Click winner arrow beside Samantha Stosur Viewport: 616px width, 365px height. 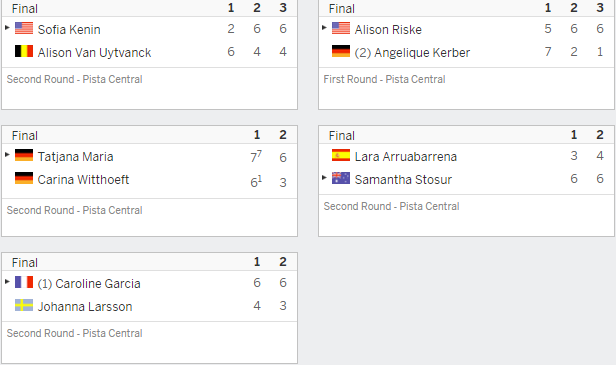[x=324, y=178]
